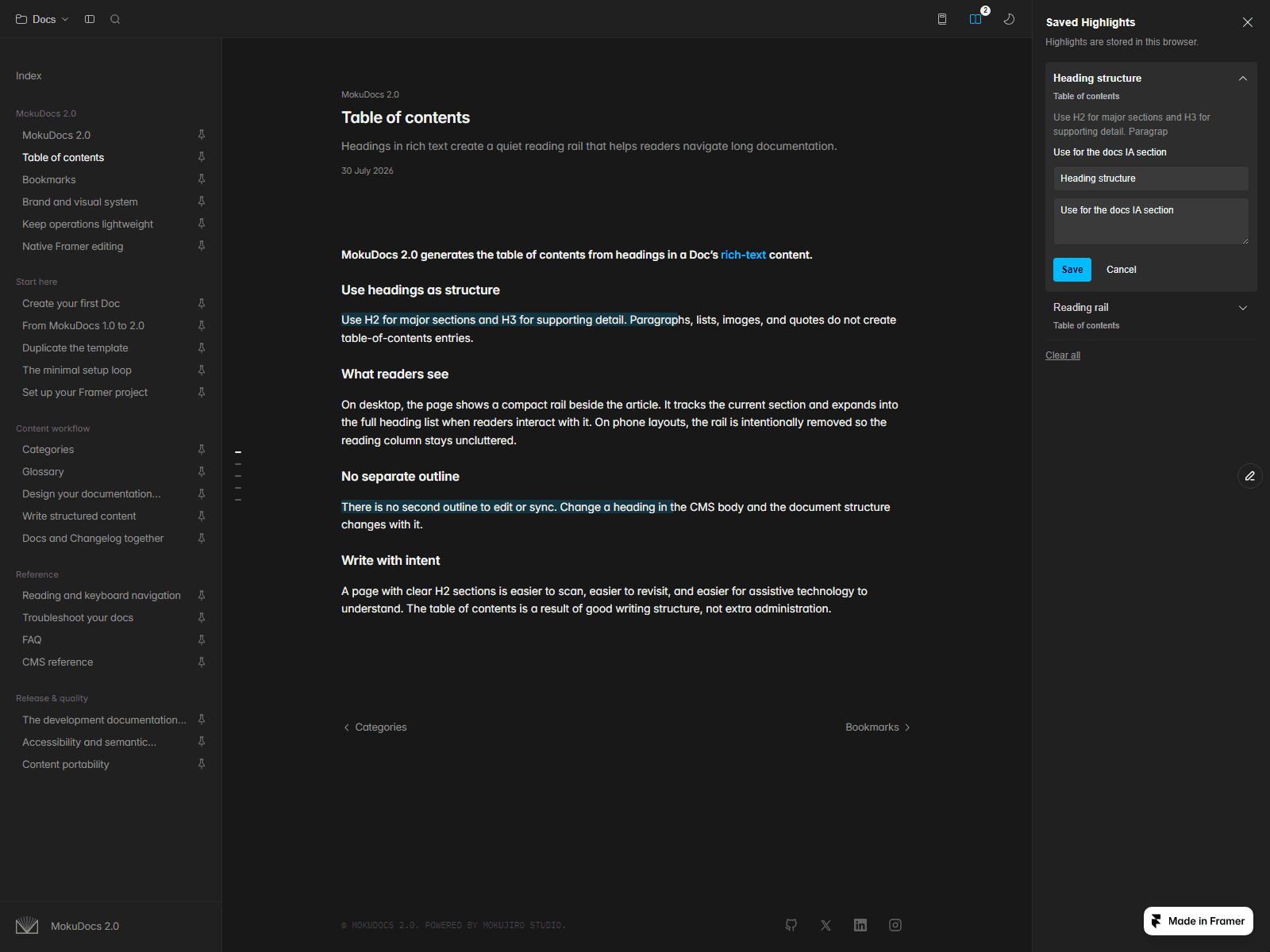Open Content portability page
This screenshot has width=1270, height=952.
[x=66, y=764]
